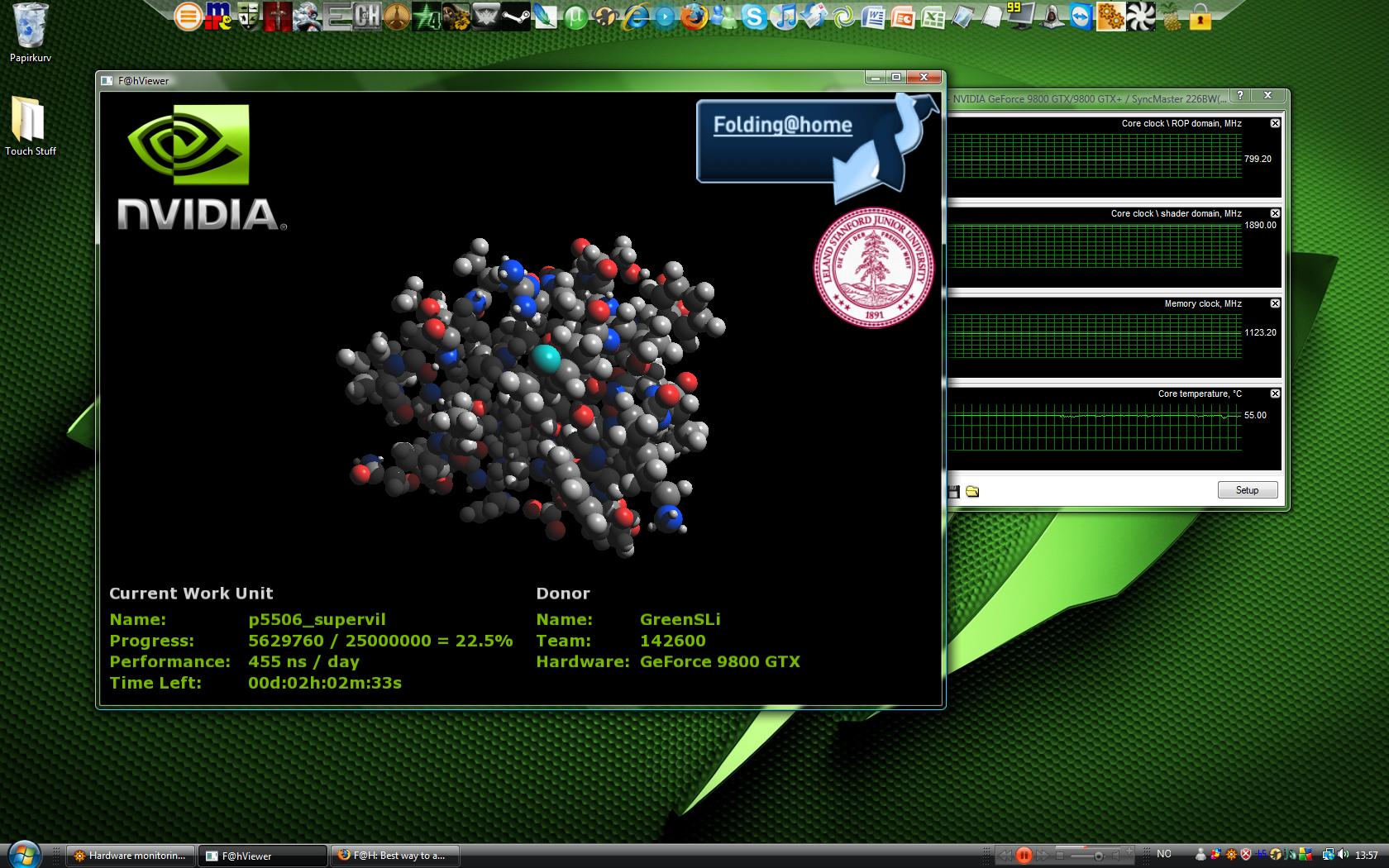This screenshot has height=868, width=1389.
Task: Select F@hViewer taskbar button
Action: coord(263,856)
